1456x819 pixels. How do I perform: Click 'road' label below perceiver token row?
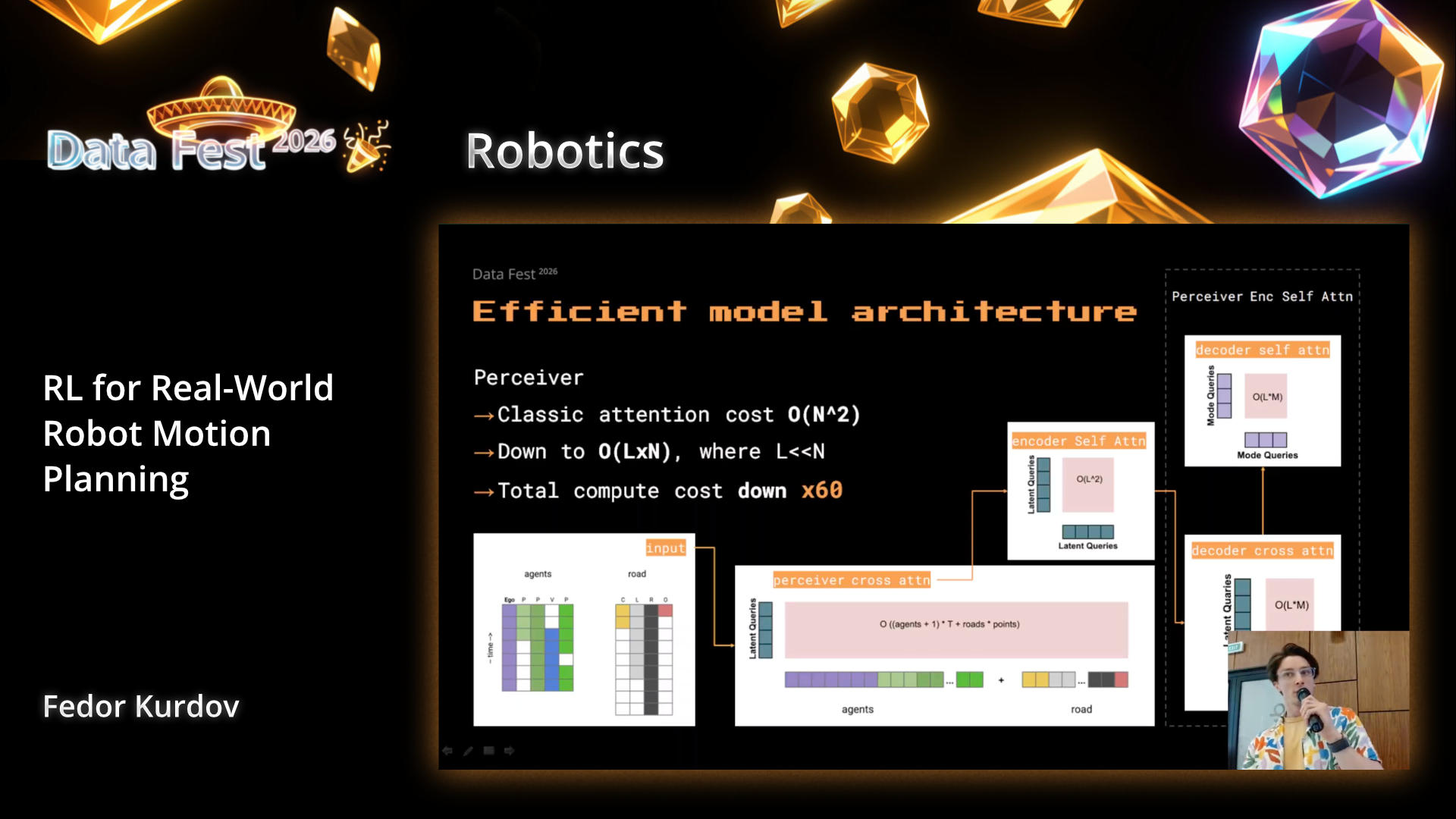1081,710
